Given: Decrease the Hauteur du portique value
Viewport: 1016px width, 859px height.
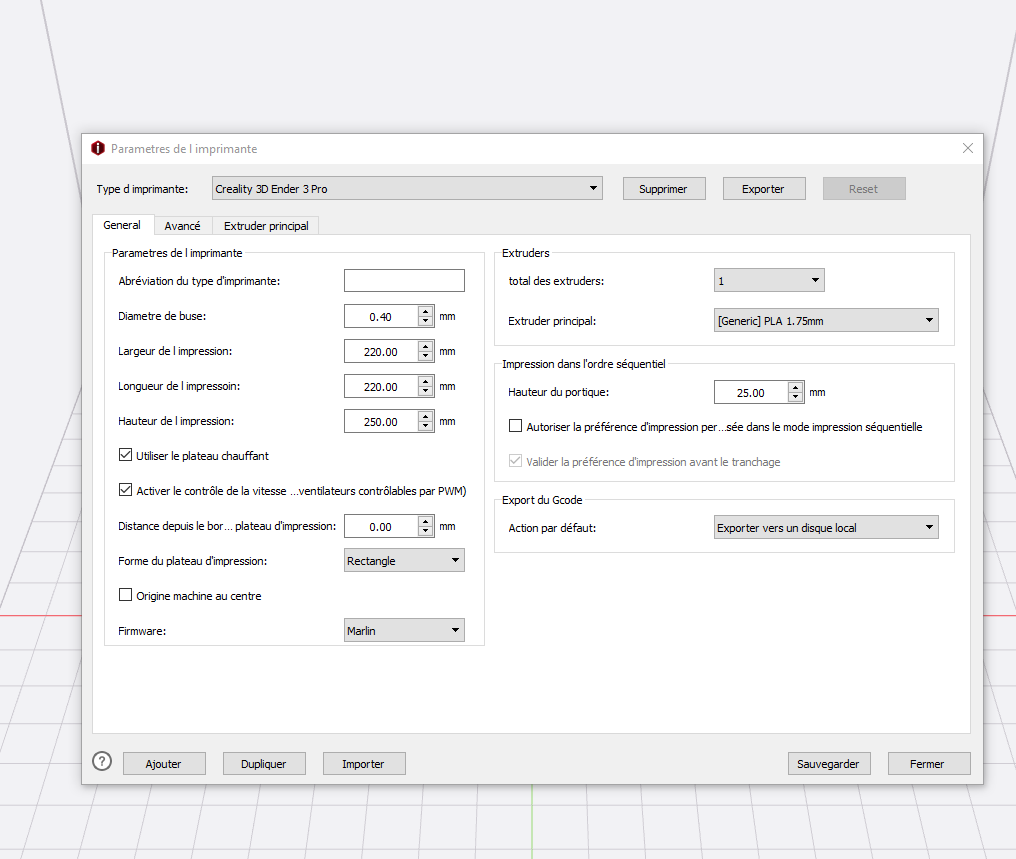Looking at the screenshot, I should pos(795,397).
